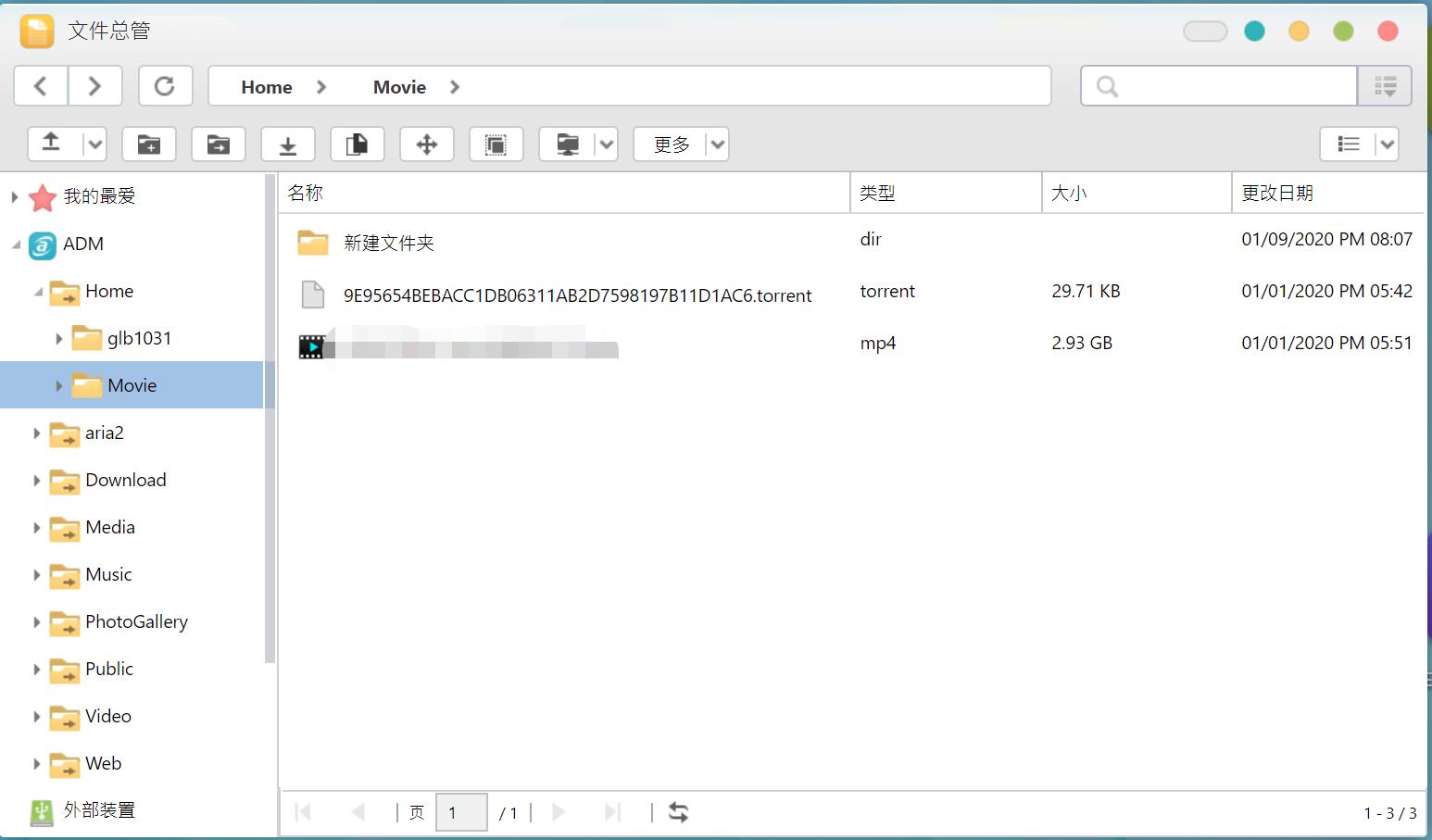Click the select all icon
The width and height of the screenshot is (1432, 840).
click(496, 144)
